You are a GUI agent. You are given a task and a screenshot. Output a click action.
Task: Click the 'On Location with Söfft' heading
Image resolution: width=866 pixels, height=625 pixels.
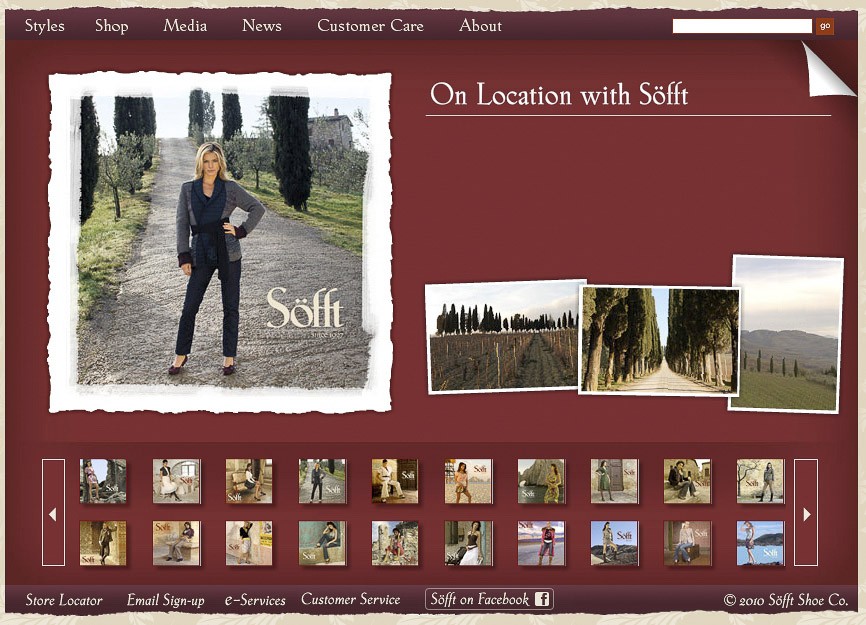[x=559, y=94]
